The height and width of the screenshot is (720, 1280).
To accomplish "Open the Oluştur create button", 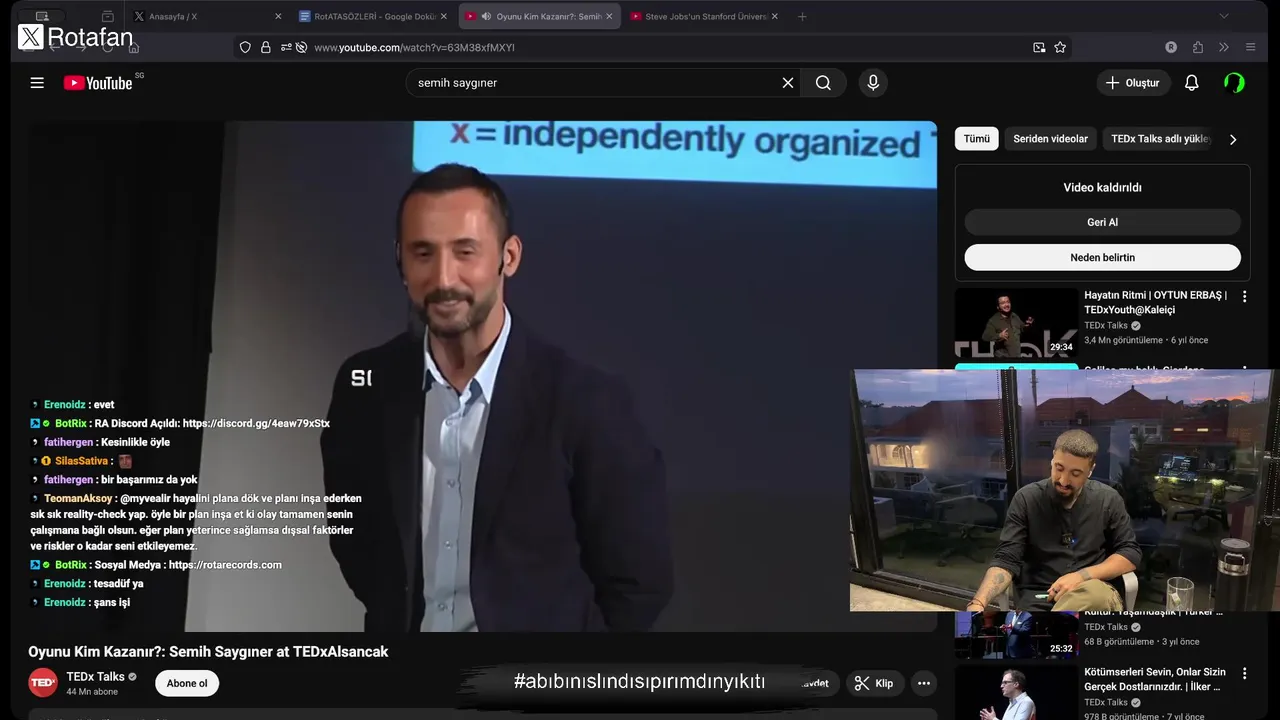I will 1133,83.
